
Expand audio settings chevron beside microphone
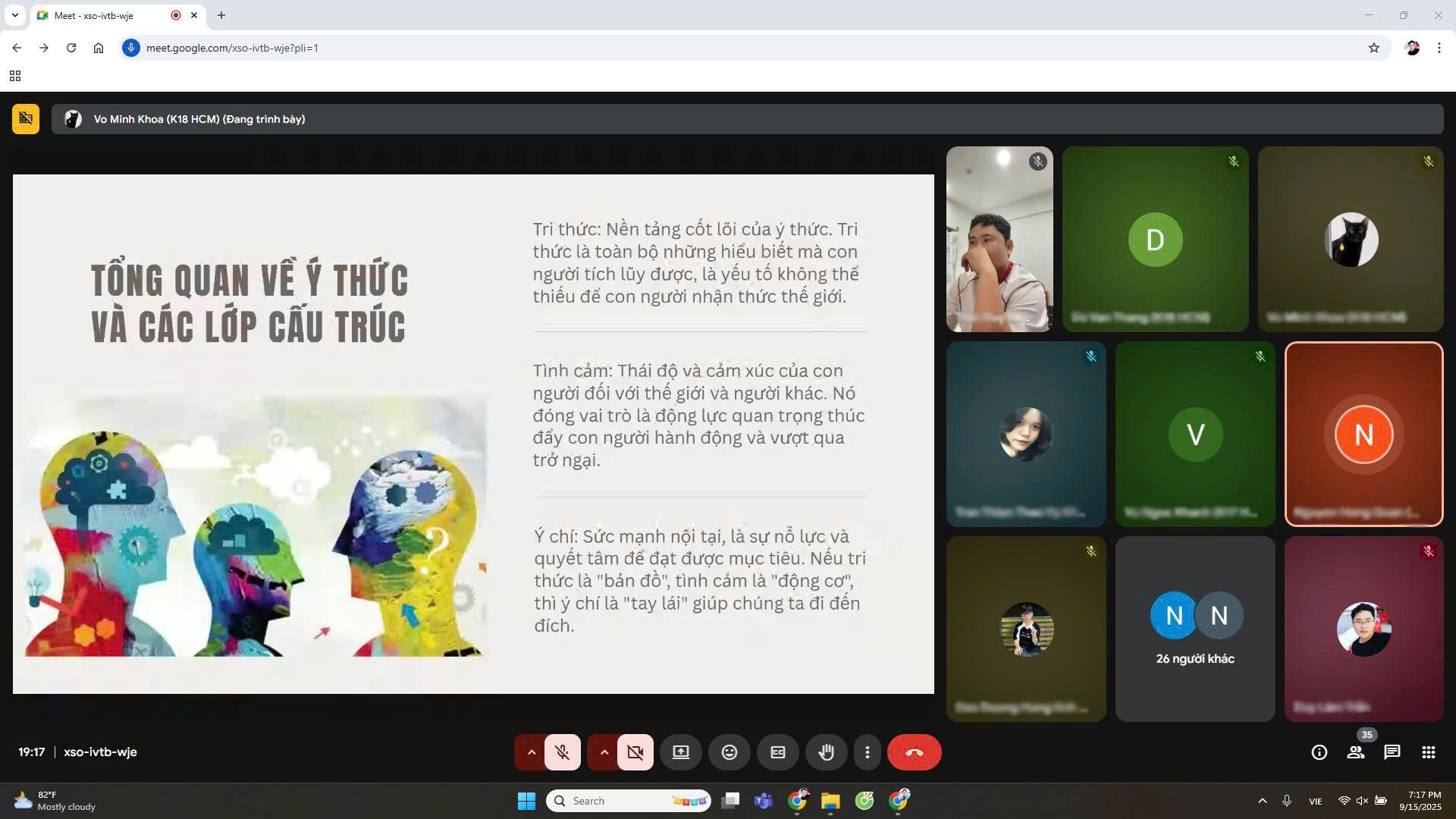coord(531,752)
